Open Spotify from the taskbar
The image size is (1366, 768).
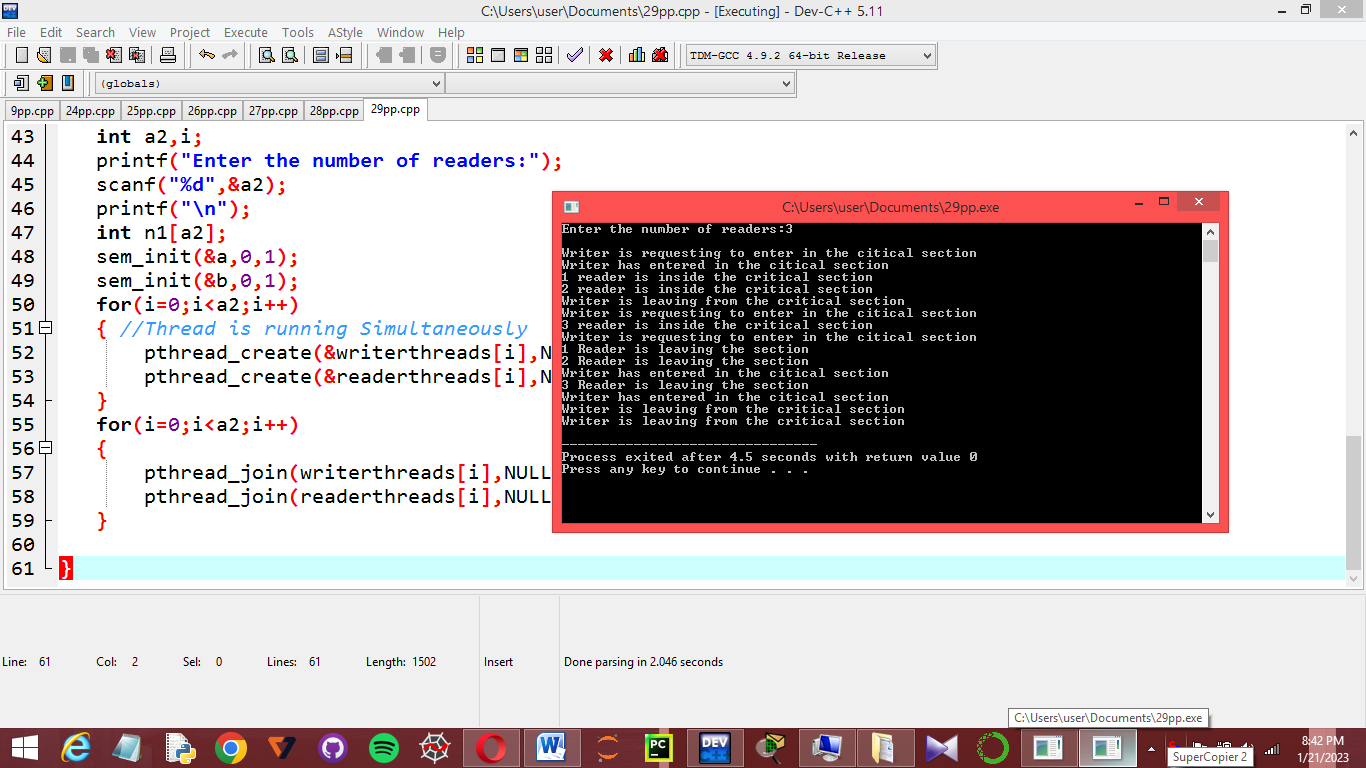pyautogui.click(x=384, y=748)
